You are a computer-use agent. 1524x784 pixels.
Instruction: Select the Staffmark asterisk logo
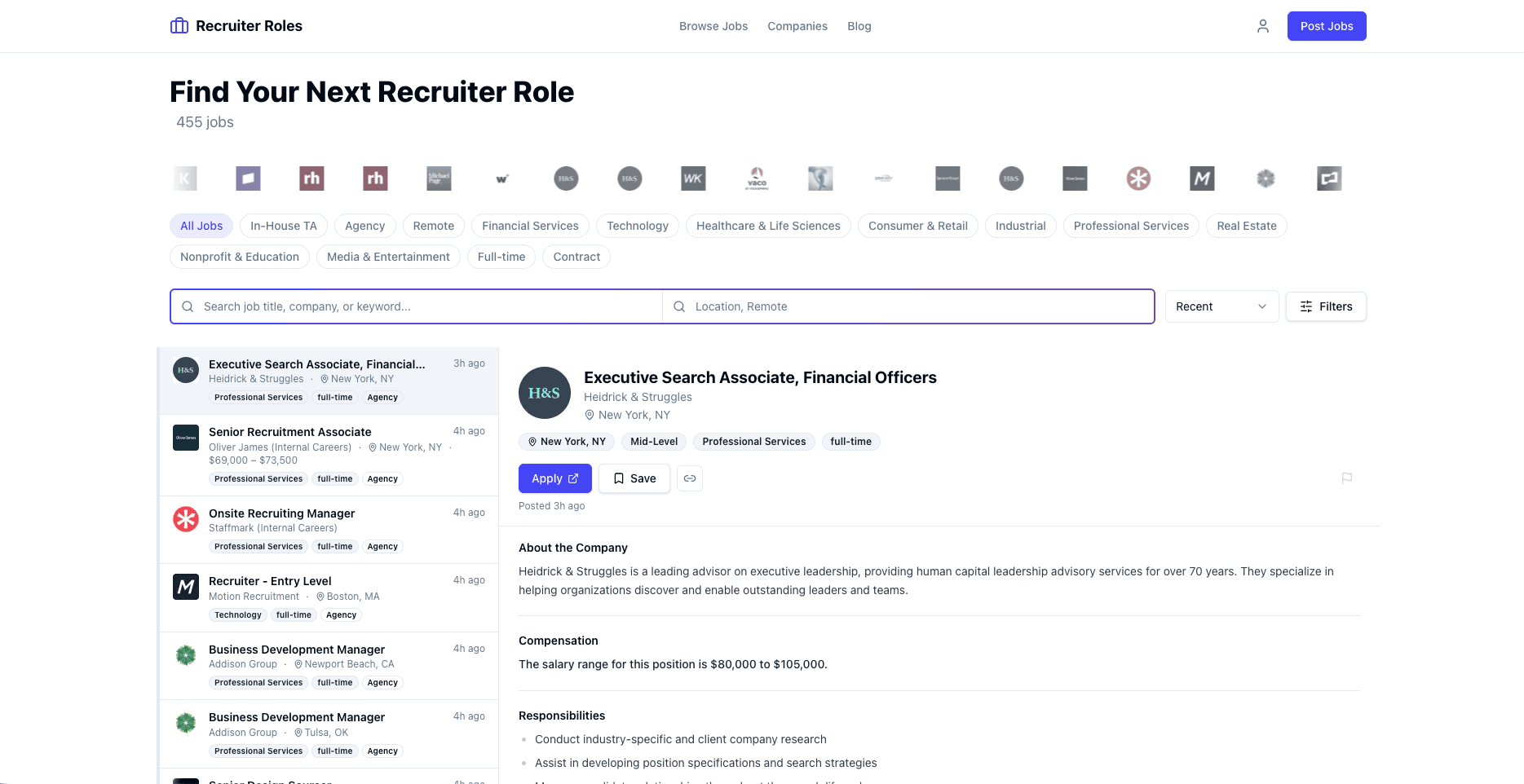(1139, 178)
